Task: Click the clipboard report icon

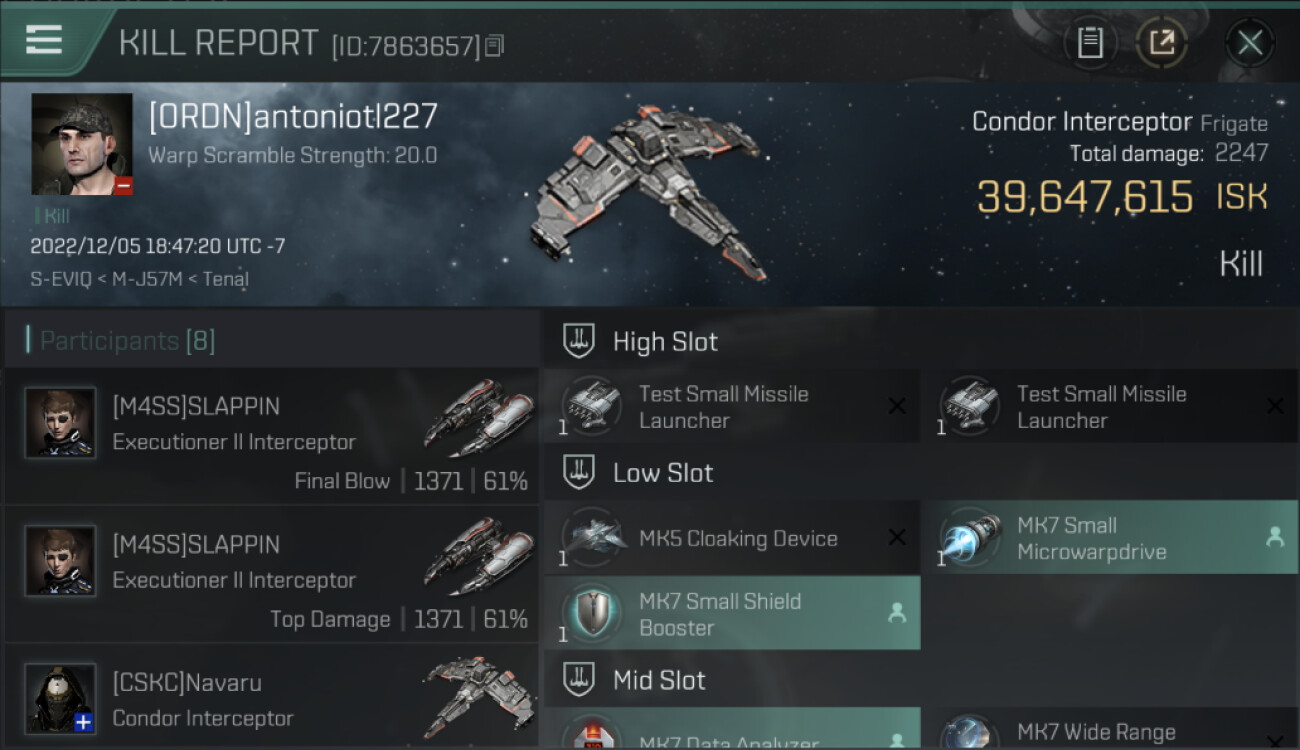Action: (1090, 42)
